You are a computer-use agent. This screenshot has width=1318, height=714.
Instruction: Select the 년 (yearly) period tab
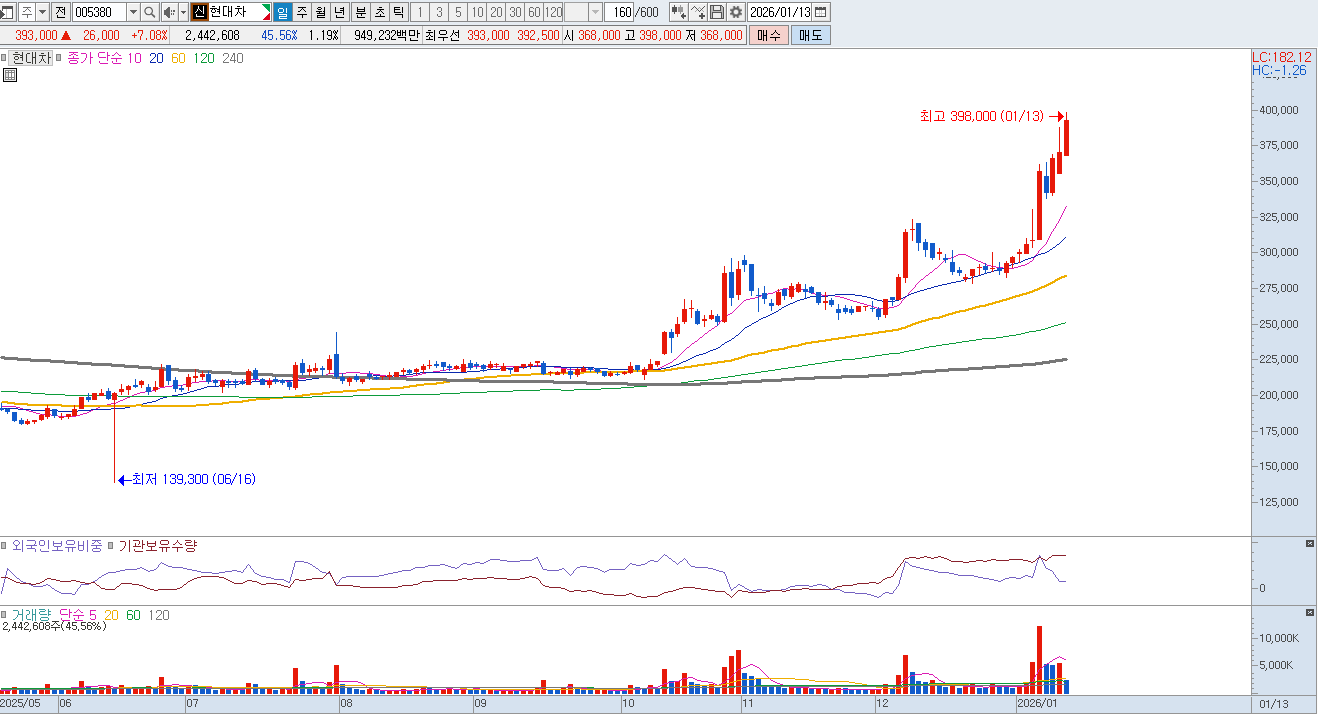[x=339, y=12]
